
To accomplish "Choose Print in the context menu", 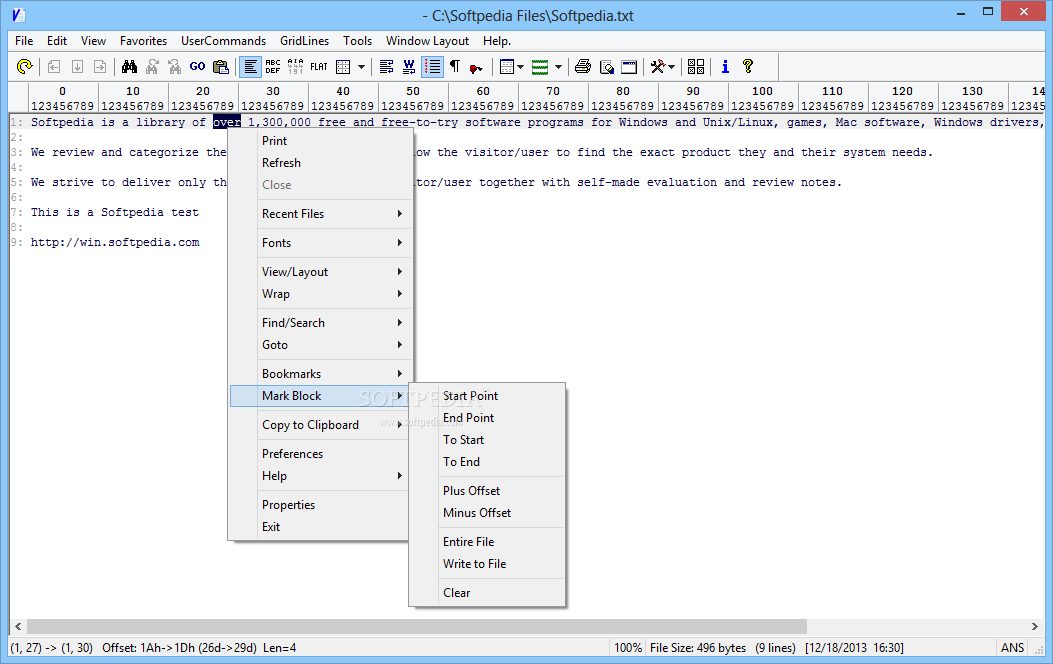I will pos(320,141).
